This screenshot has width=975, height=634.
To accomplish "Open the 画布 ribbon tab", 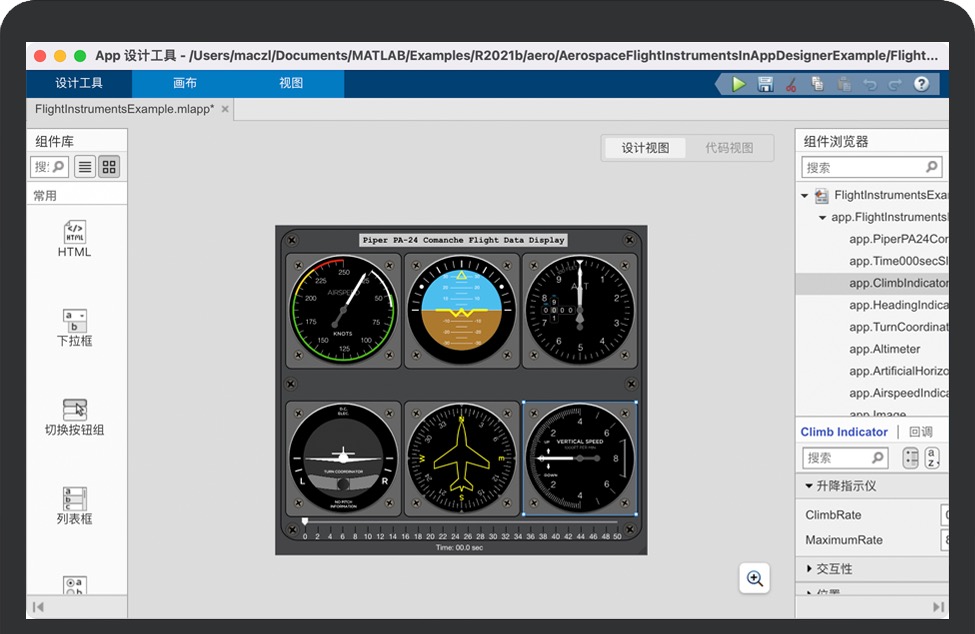I will [x=185, y=84].
